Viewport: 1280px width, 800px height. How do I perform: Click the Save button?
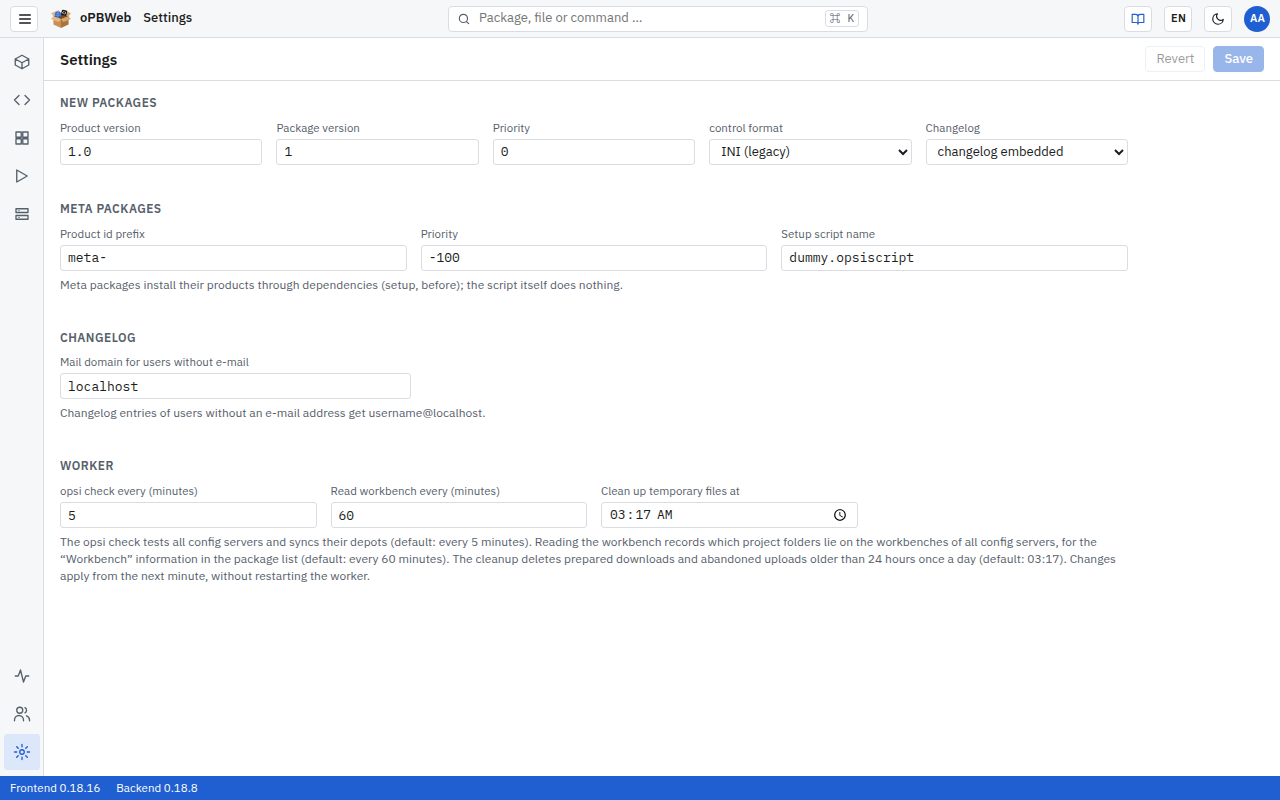[1238, 59]
